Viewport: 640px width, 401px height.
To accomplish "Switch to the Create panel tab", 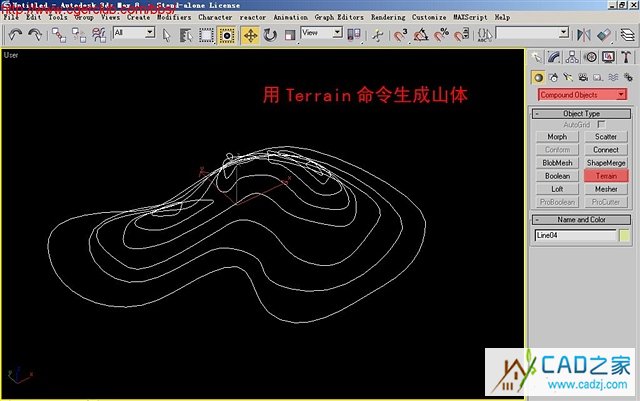I will (x=536, y=57).
